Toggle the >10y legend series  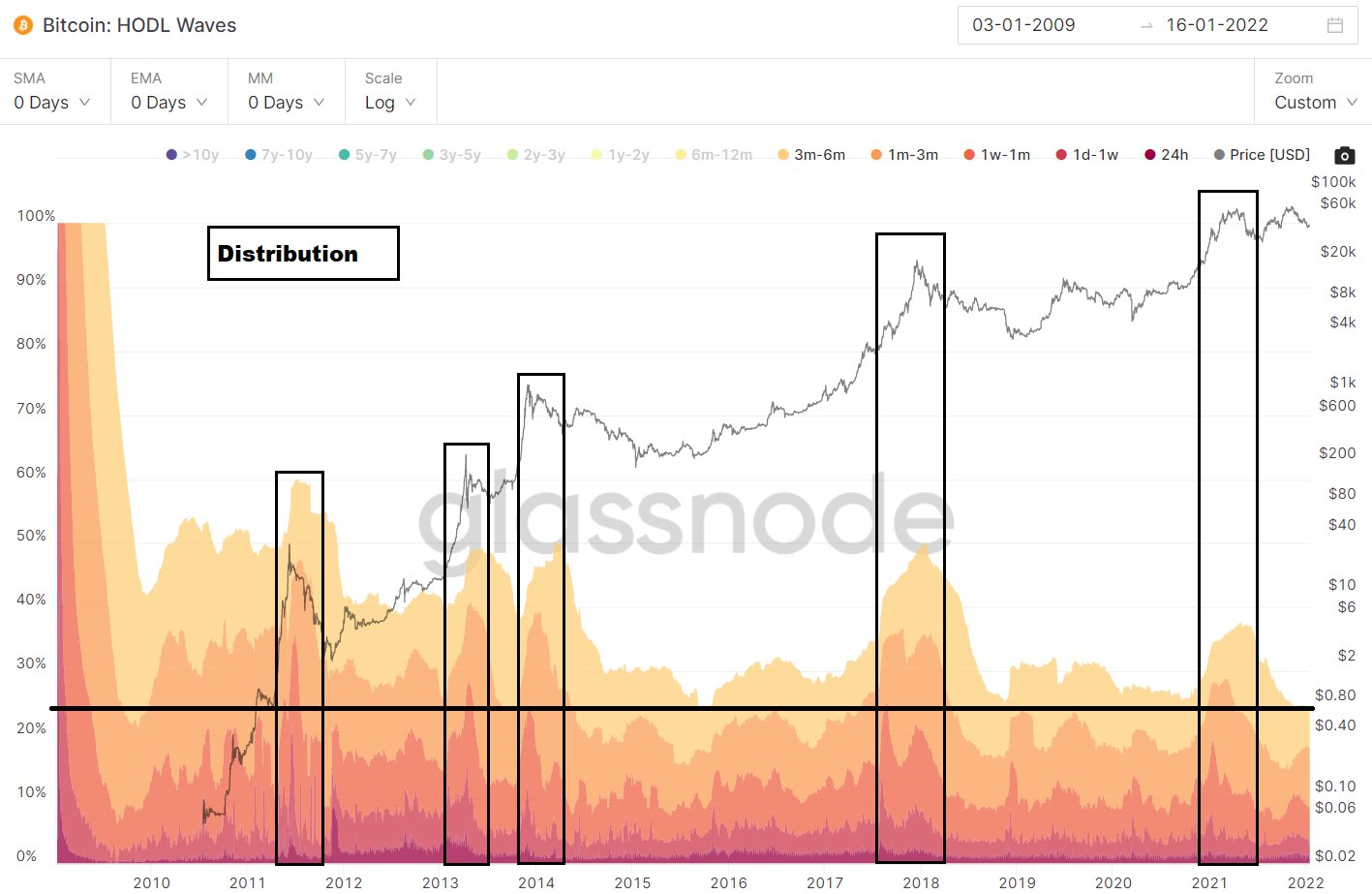pyautogui.click(x=193, y=155)
